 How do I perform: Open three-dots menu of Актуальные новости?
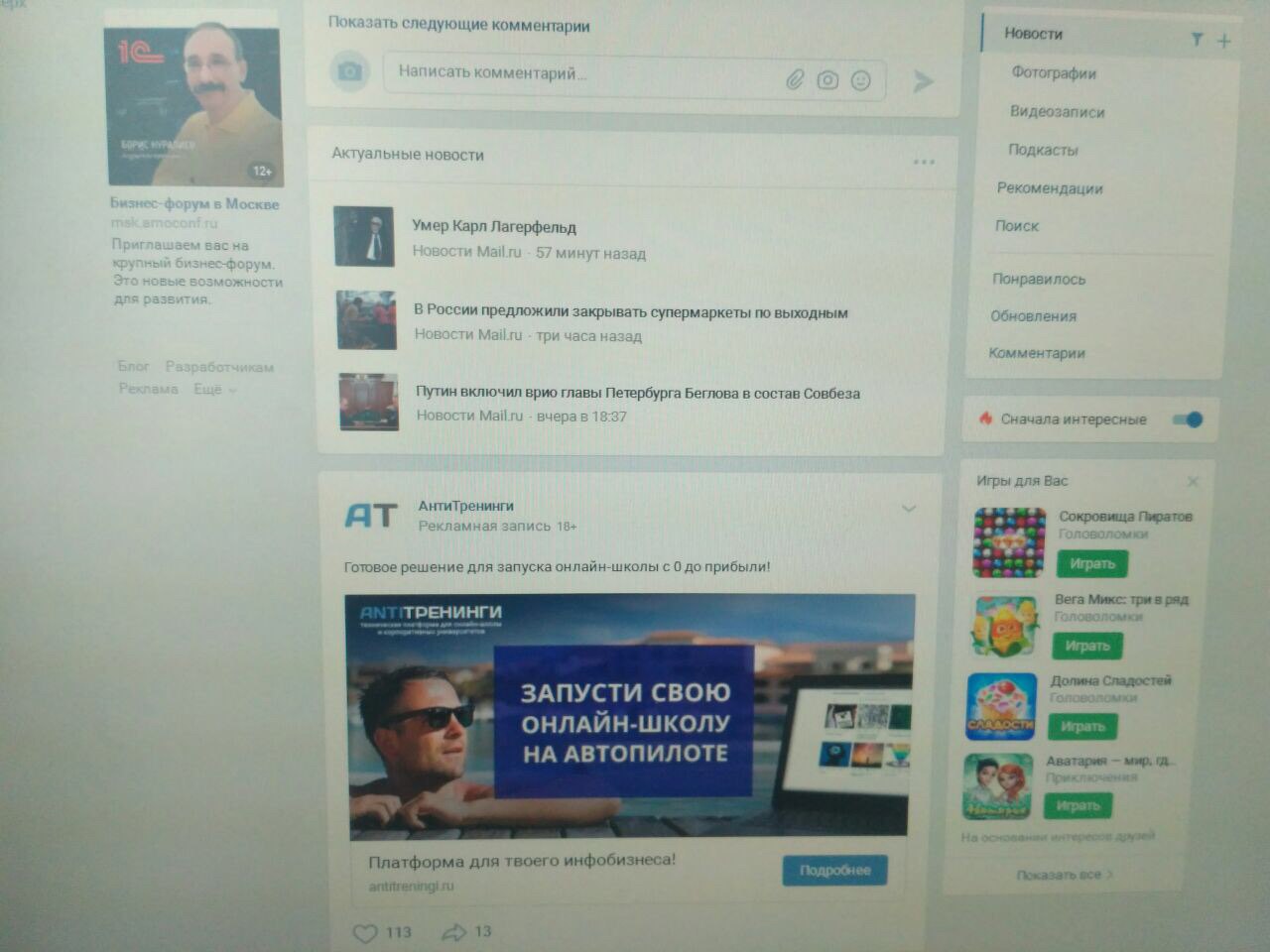924,162
